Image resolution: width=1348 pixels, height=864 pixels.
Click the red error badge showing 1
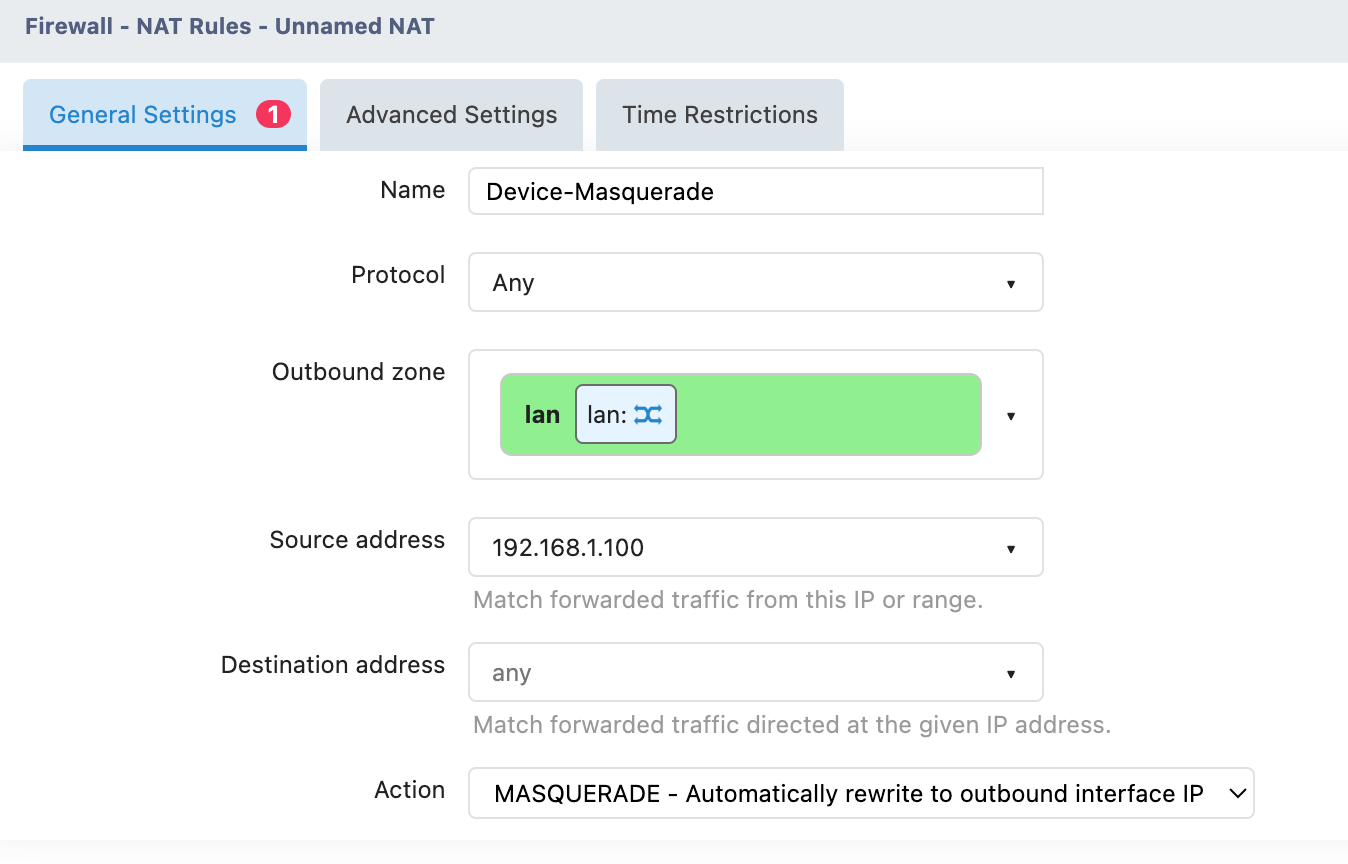273,115
